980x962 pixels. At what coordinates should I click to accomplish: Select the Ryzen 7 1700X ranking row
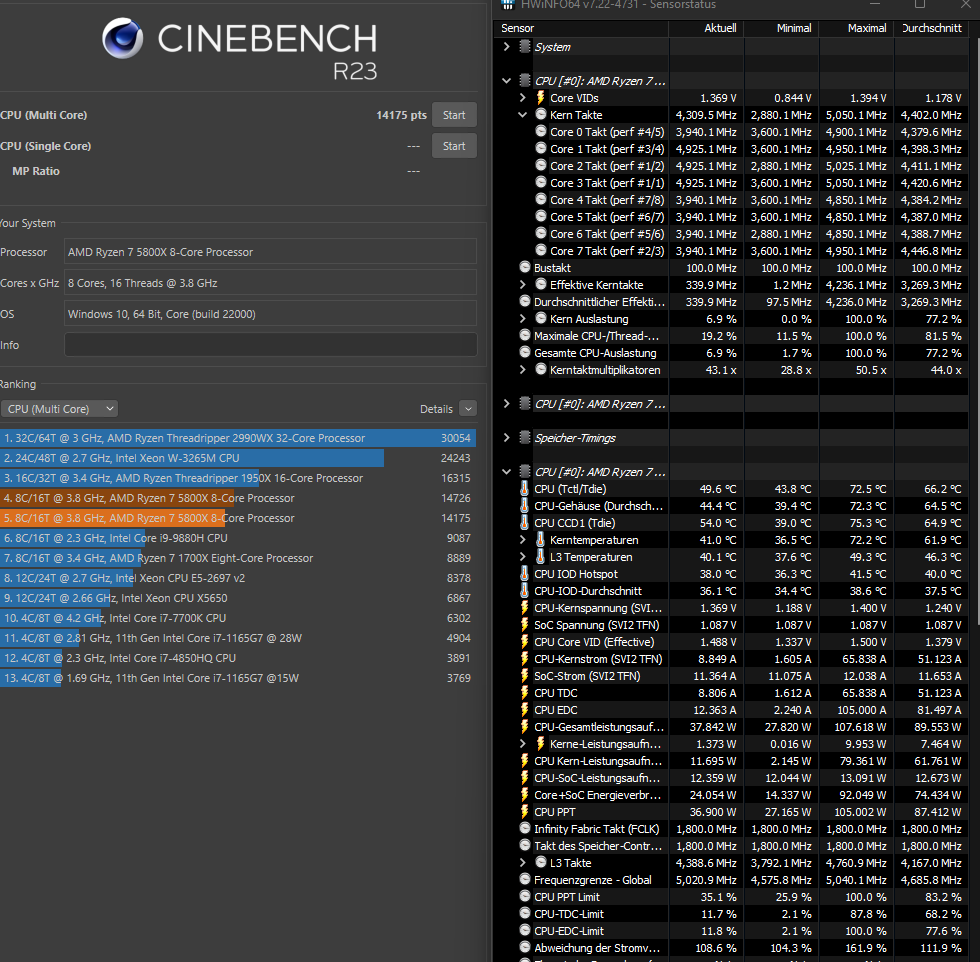tap(238, 558)
